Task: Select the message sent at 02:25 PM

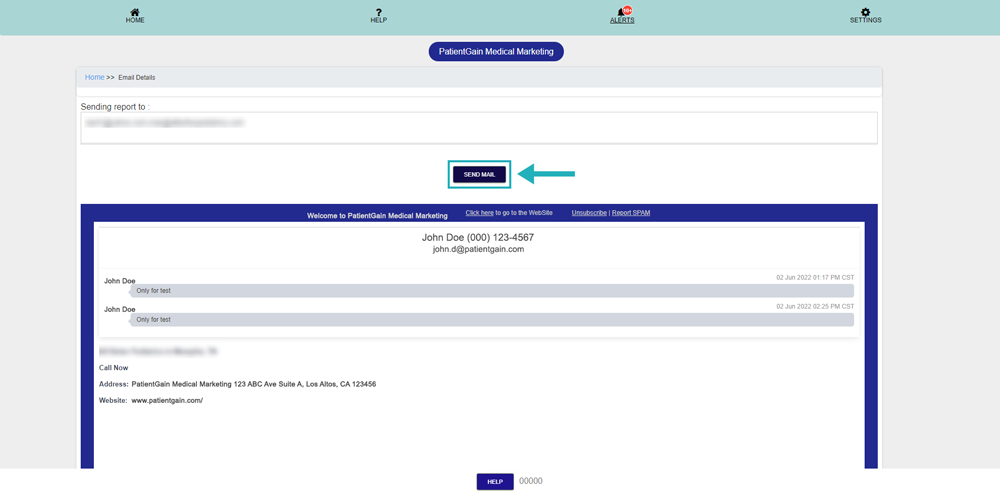Action: click(491, 320)
